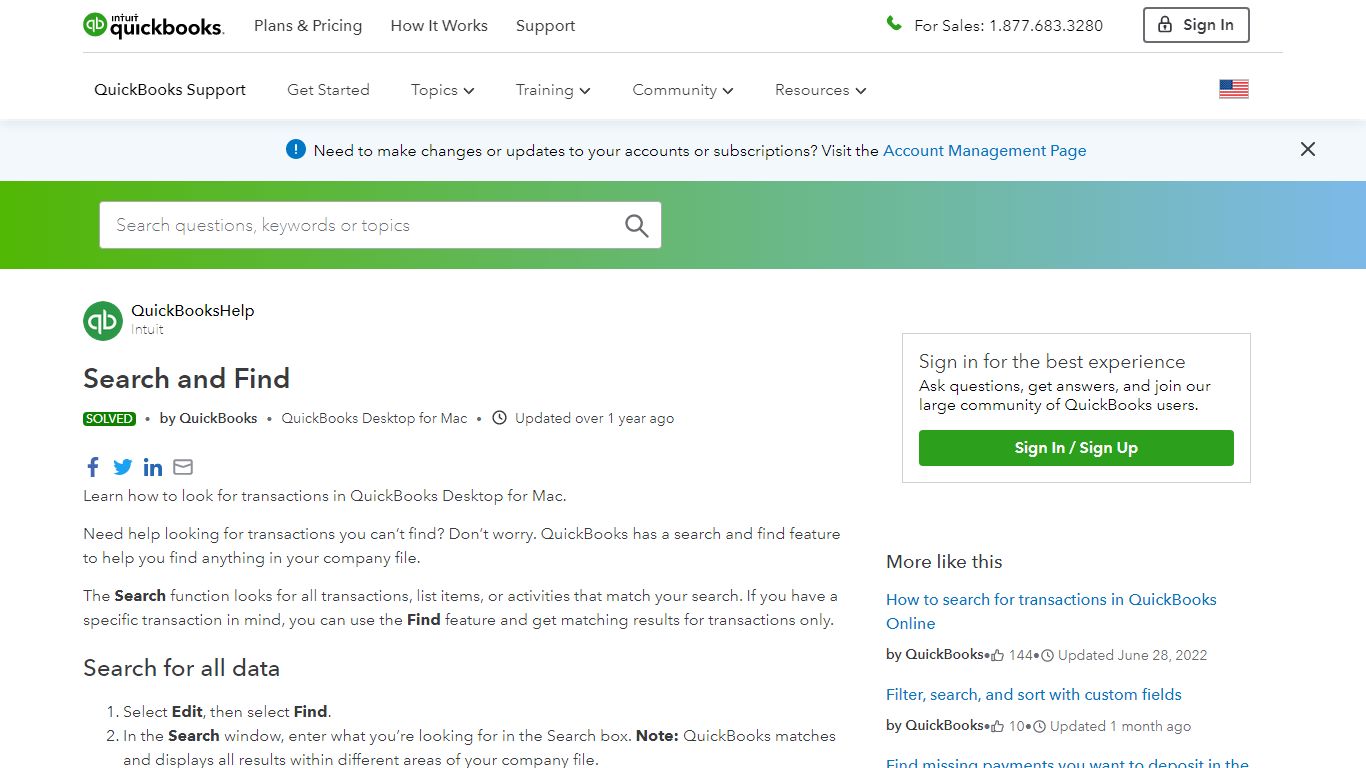The height and width of the screenshot is (768, 1366).
Task: Click the green phone sales icon
Action: coord(894,23)
